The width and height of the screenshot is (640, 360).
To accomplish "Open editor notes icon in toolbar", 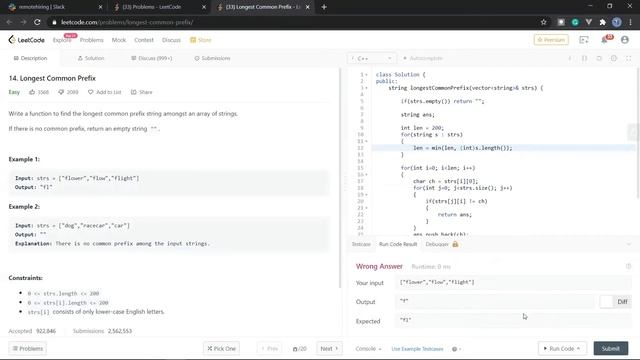I will point(584,58).
